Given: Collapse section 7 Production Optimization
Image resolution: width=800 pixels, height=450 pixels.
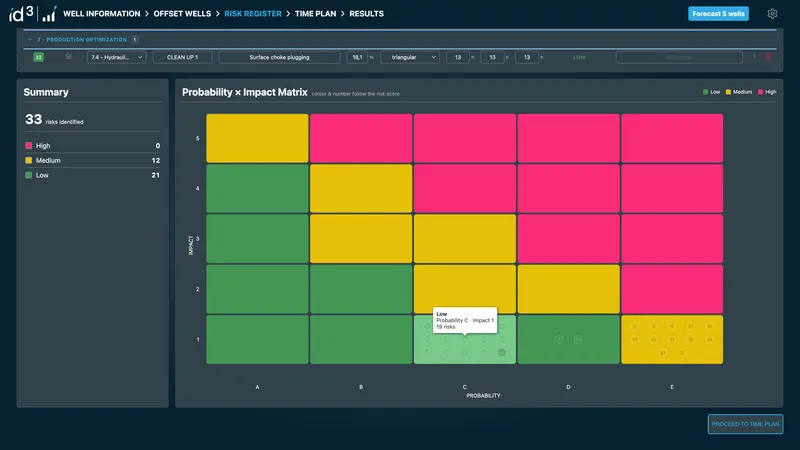Looking at the screenshot, I should [x=30, y=39].
